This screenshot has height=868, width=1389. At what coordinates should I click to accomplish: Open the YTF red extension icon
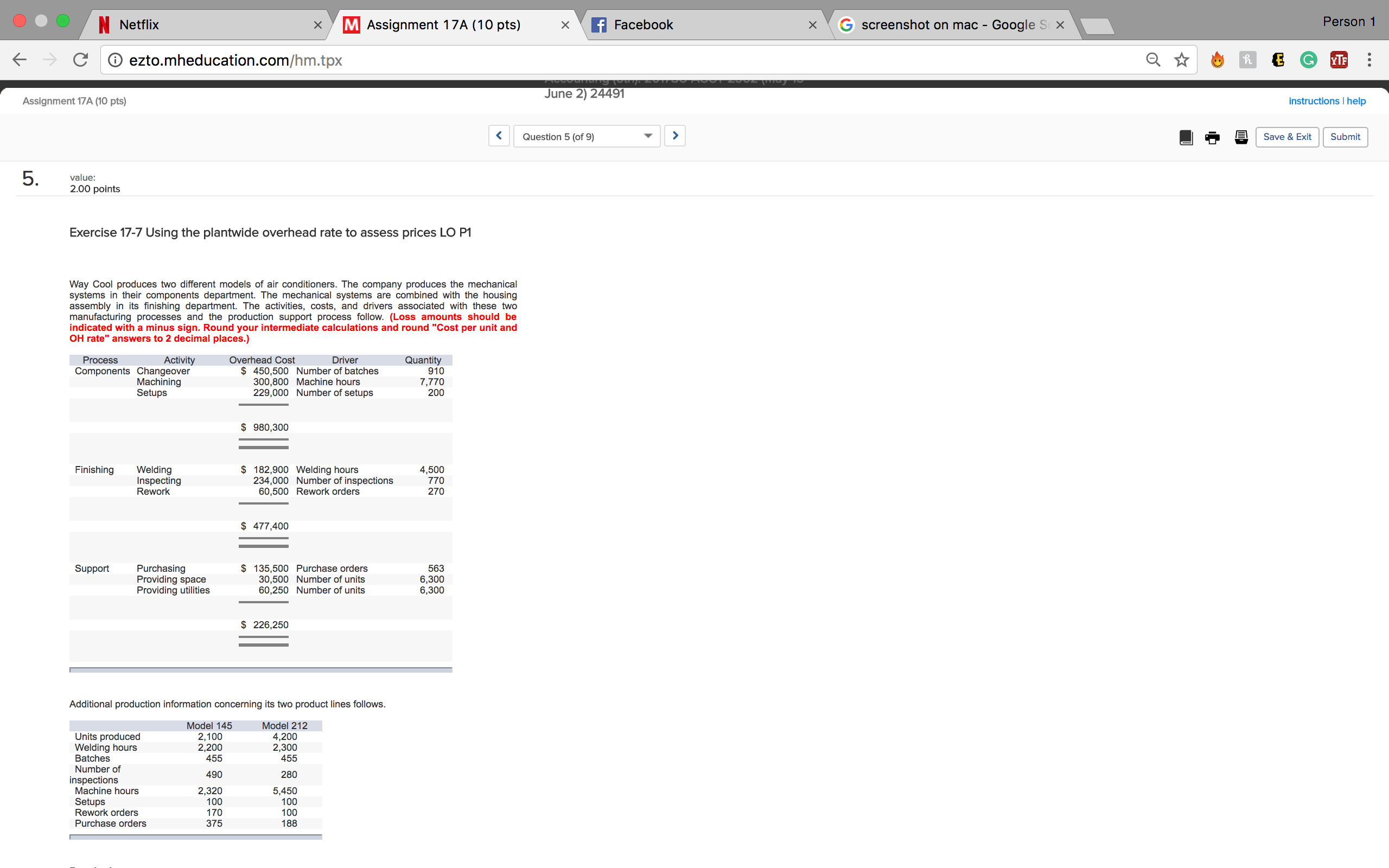coord(1339,59)
